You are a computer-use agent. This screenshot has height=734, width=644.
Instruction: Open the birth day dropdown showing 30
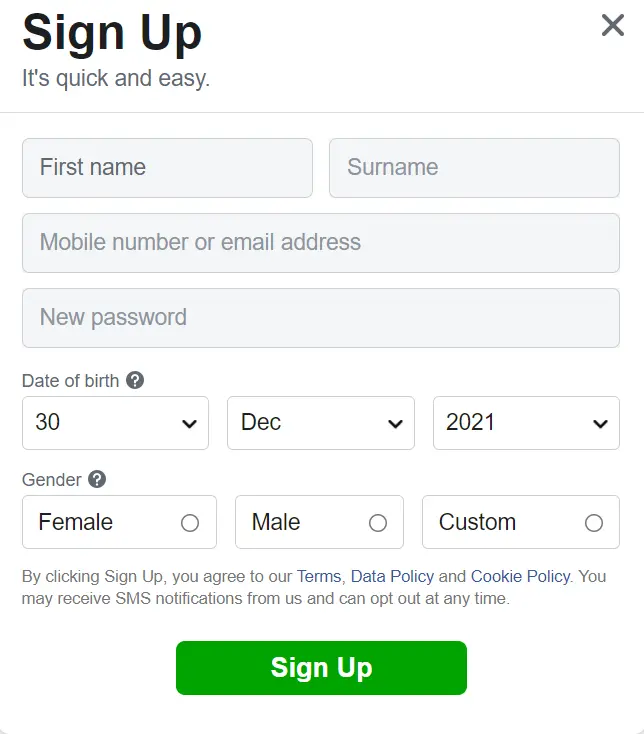click(115, 423)
